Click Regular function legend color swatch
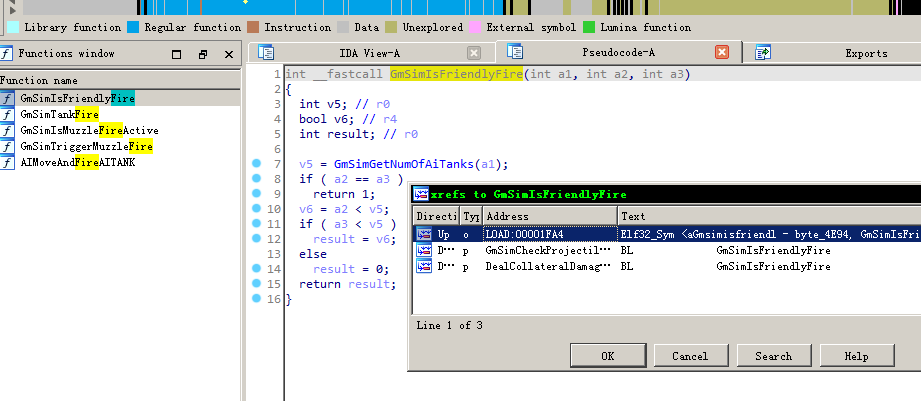 pos(133,27)
